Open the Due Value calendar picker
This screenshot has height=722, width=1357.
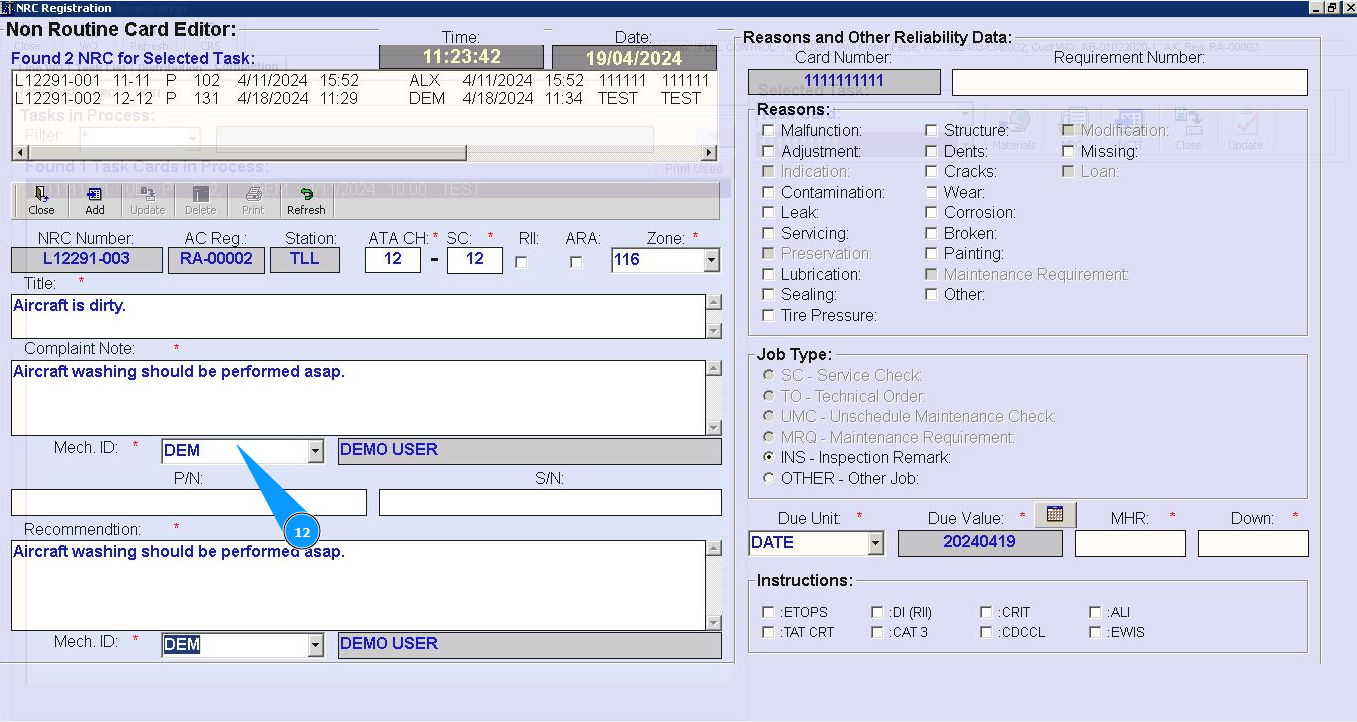[x=1054, y=514]
